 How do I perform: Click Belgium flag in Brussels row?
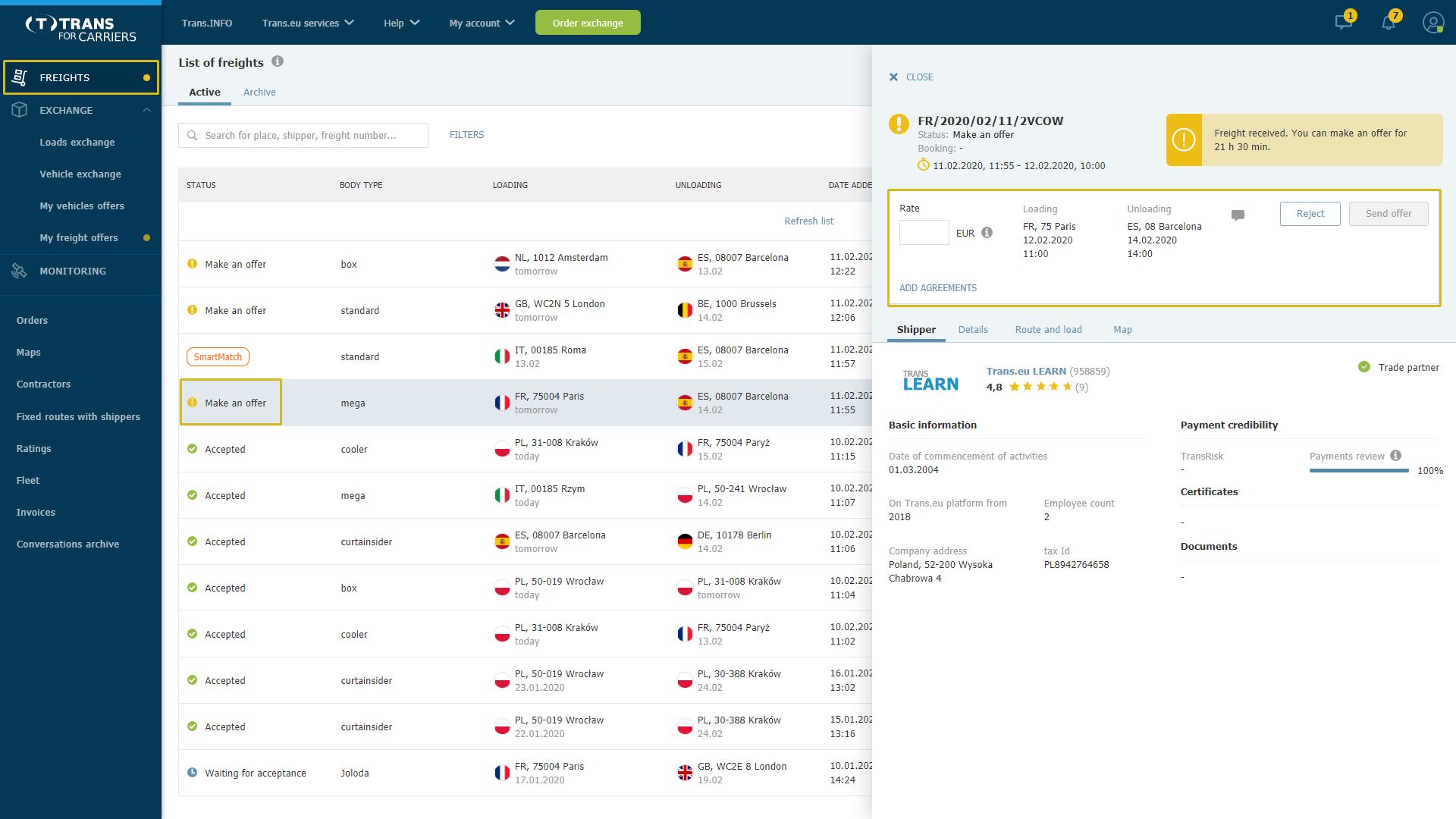685,310
